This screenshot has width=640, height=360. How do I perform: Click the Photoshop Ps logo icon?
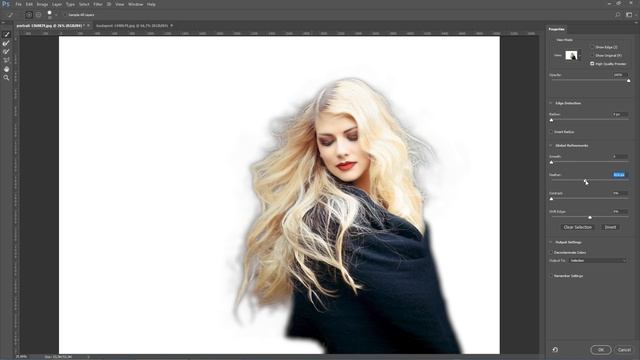click(6, 4)
